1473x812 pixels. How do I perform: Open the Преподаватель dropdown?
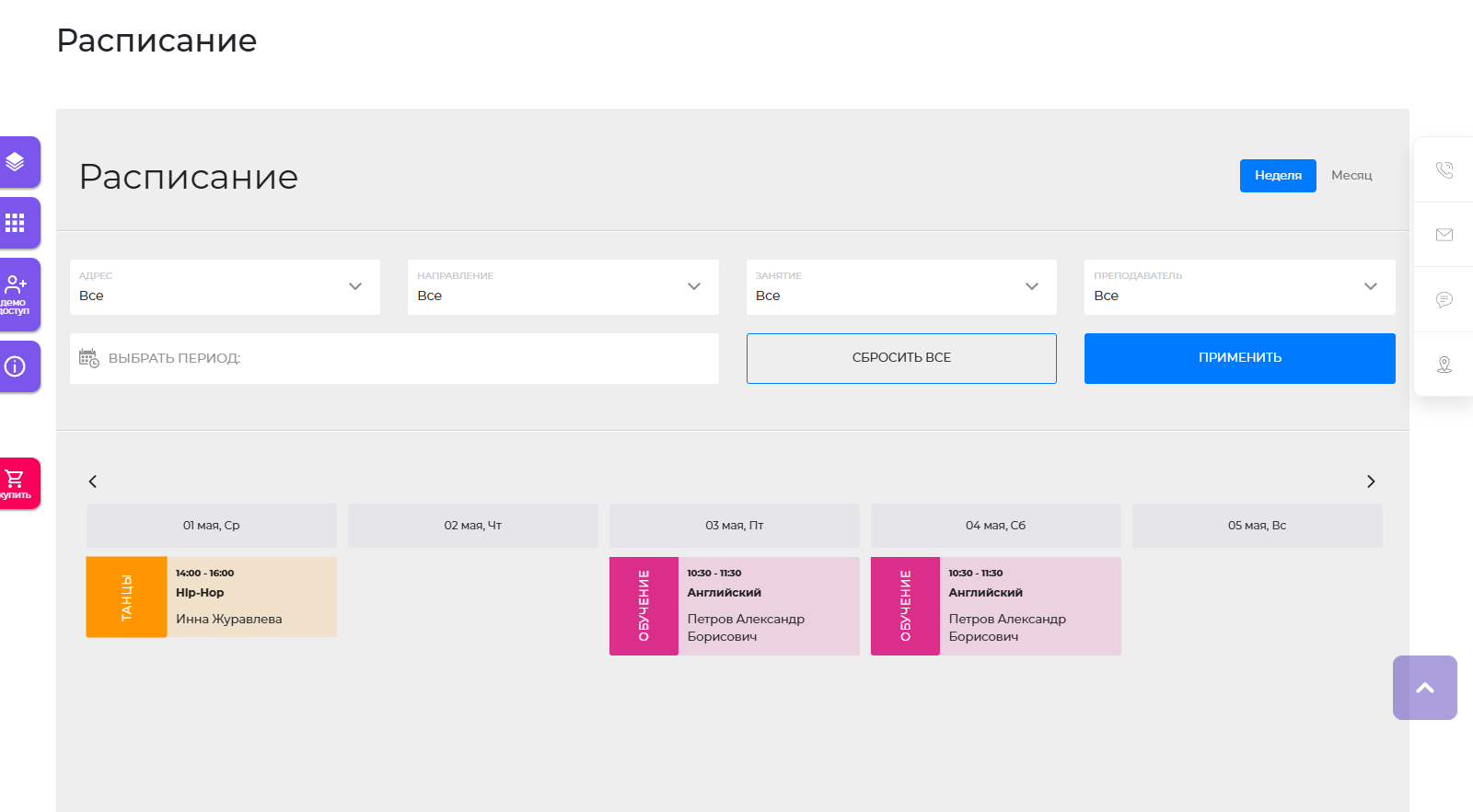tap(1239, 287)
